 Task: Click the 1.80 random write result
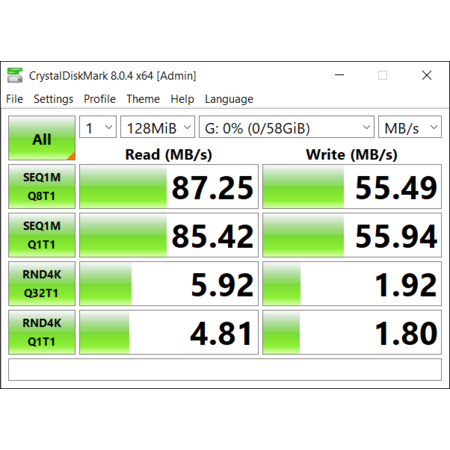(352, 332)
